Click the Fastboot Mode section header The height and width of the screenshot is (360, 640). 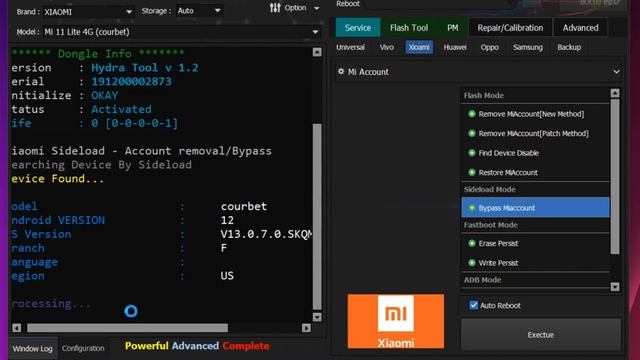(491, 225)
